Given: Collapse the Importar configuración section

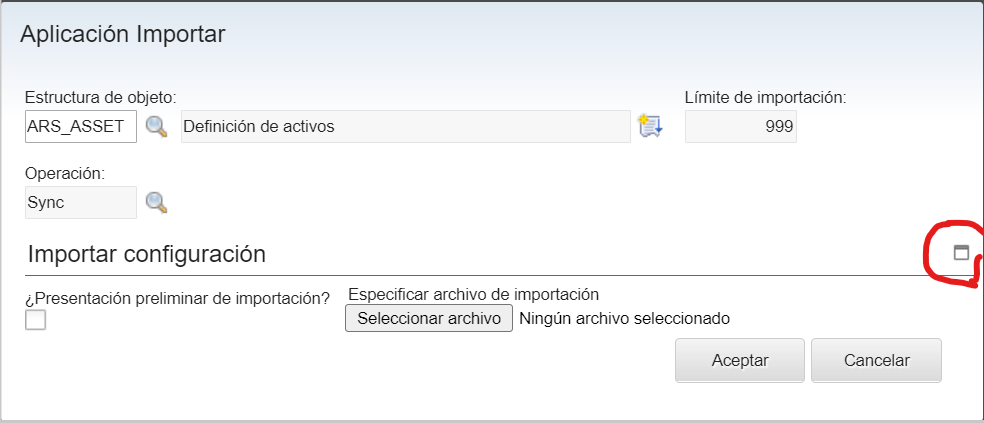Looking at the screenshot, I should pos(961,253).
